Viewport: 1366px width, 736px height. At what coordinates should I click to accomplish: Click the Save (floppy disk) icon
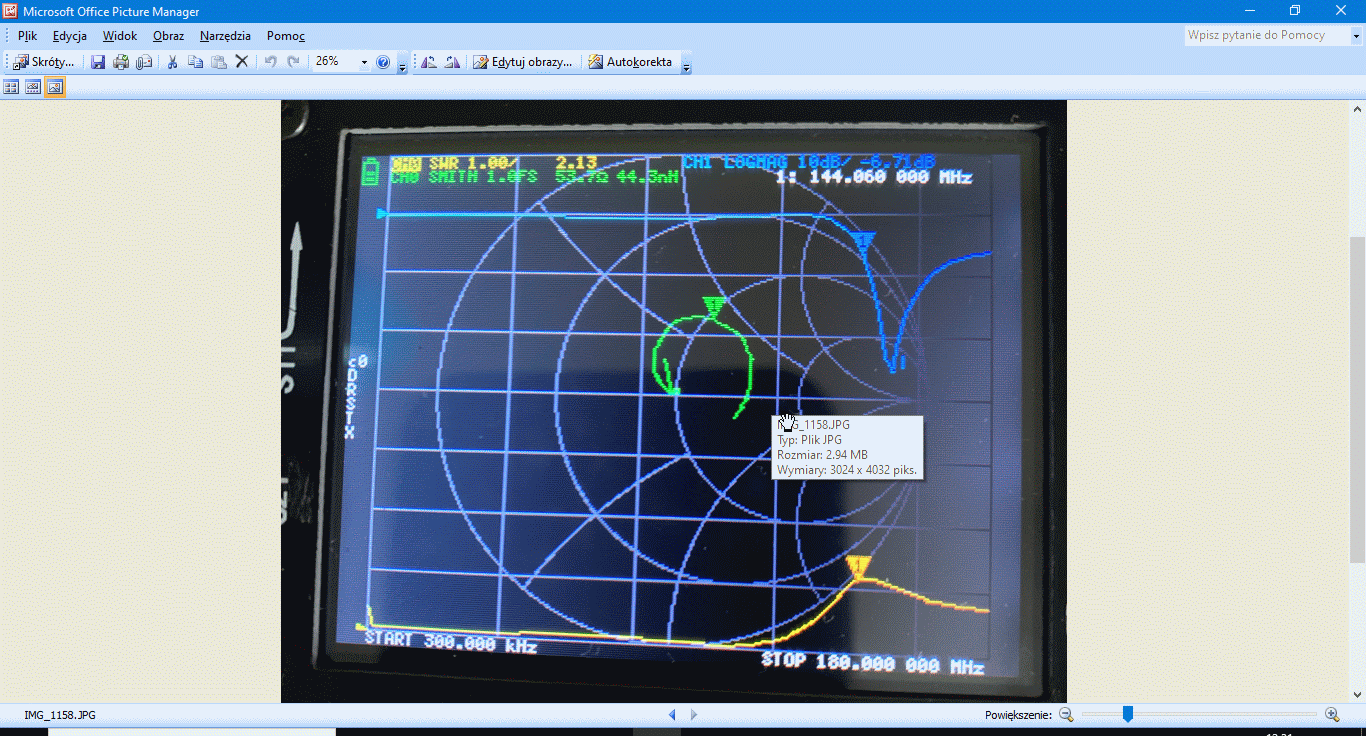98,62
